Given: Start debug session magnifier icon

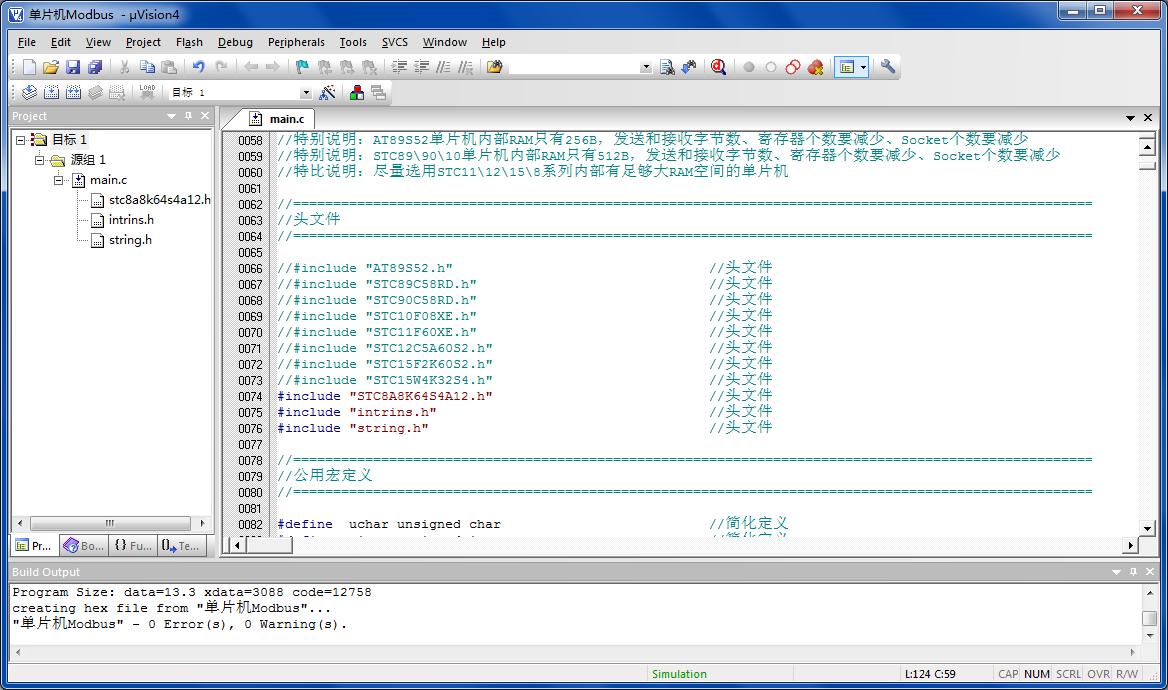Looking at the screenshot, I should pyautogui.click(x=718, y=67).
